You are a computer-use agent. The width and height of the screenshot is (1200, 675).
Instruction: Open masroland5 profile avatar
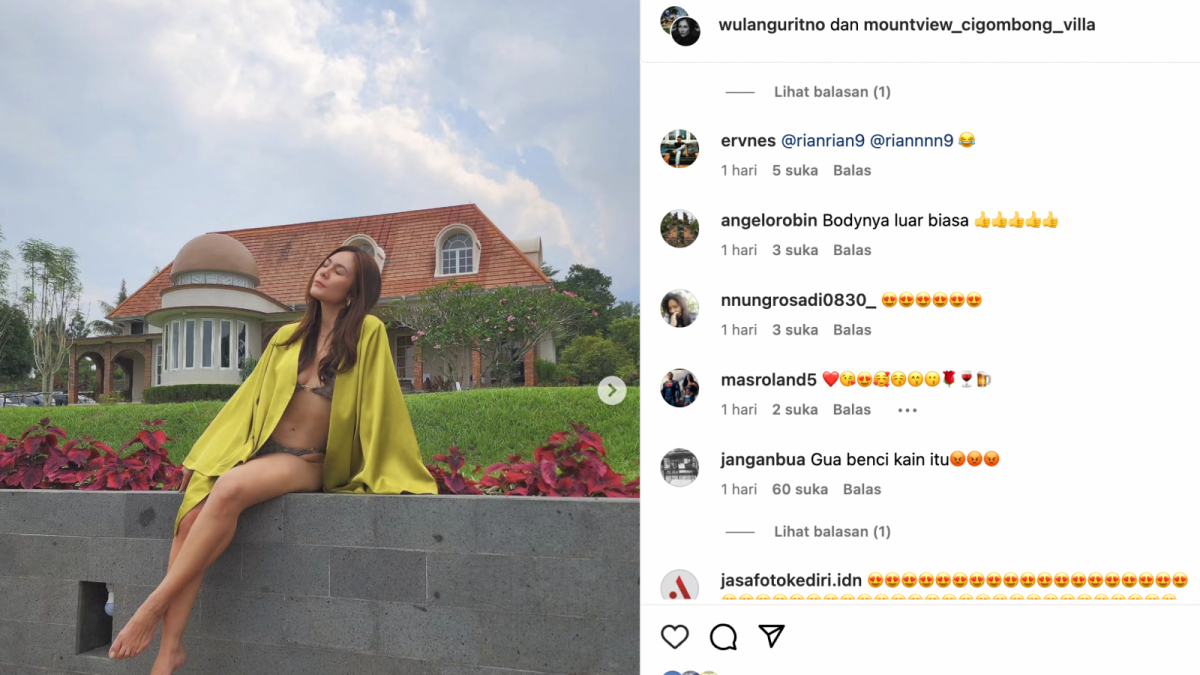pos(679,388)
